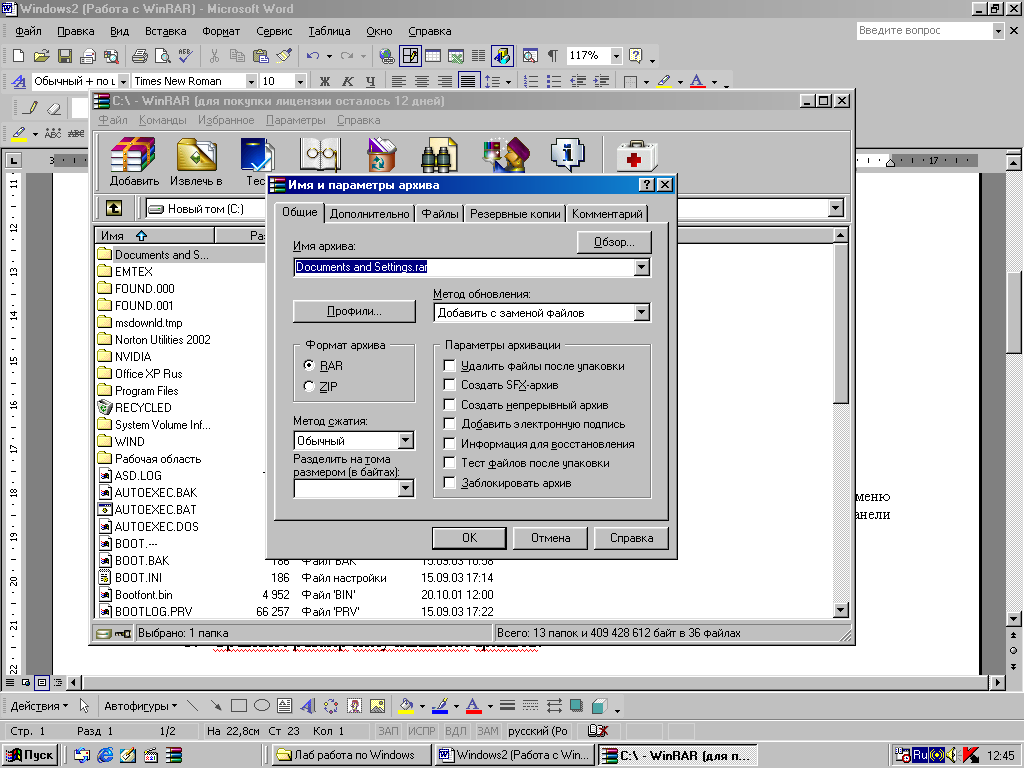
Task: Open the Метод сжатия dropdown
Action: [406, 440]
